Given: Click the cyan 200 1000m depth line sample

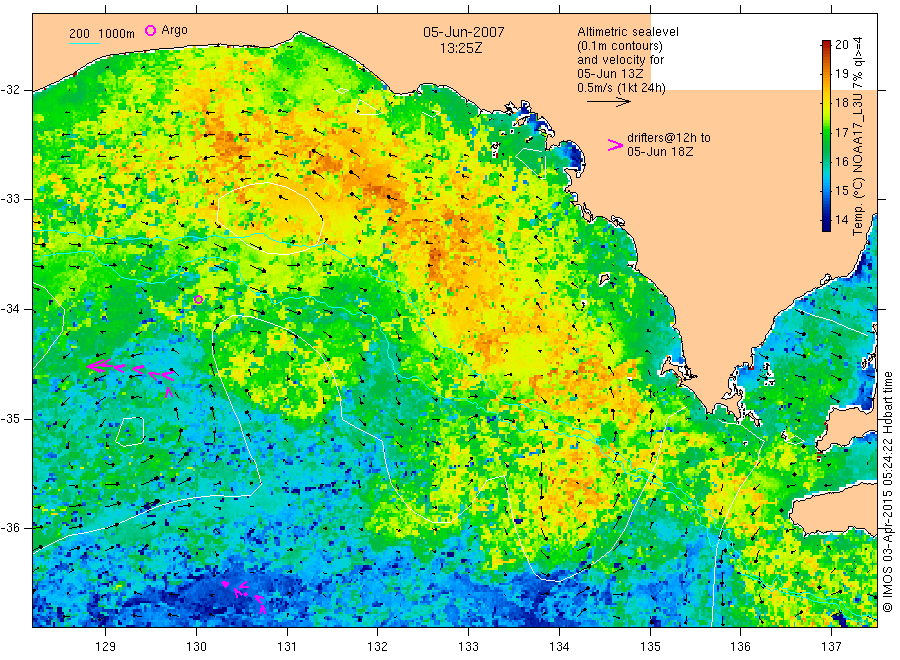Looking at the screenshot, I should pos(84,42).
